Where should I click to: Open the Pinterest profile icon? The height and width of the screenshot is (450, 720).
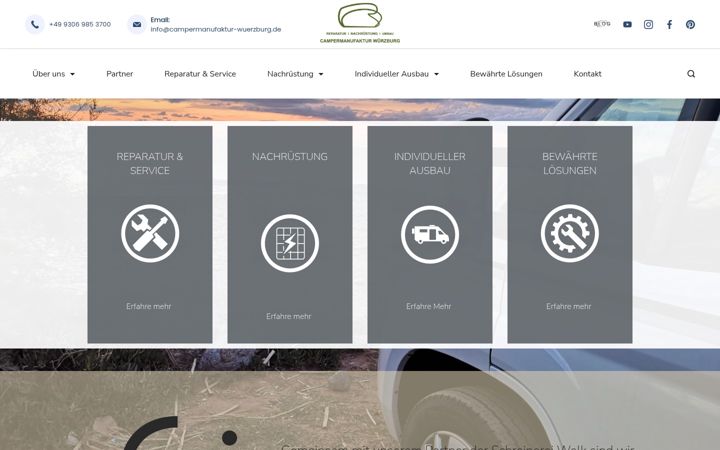point(690,24)
